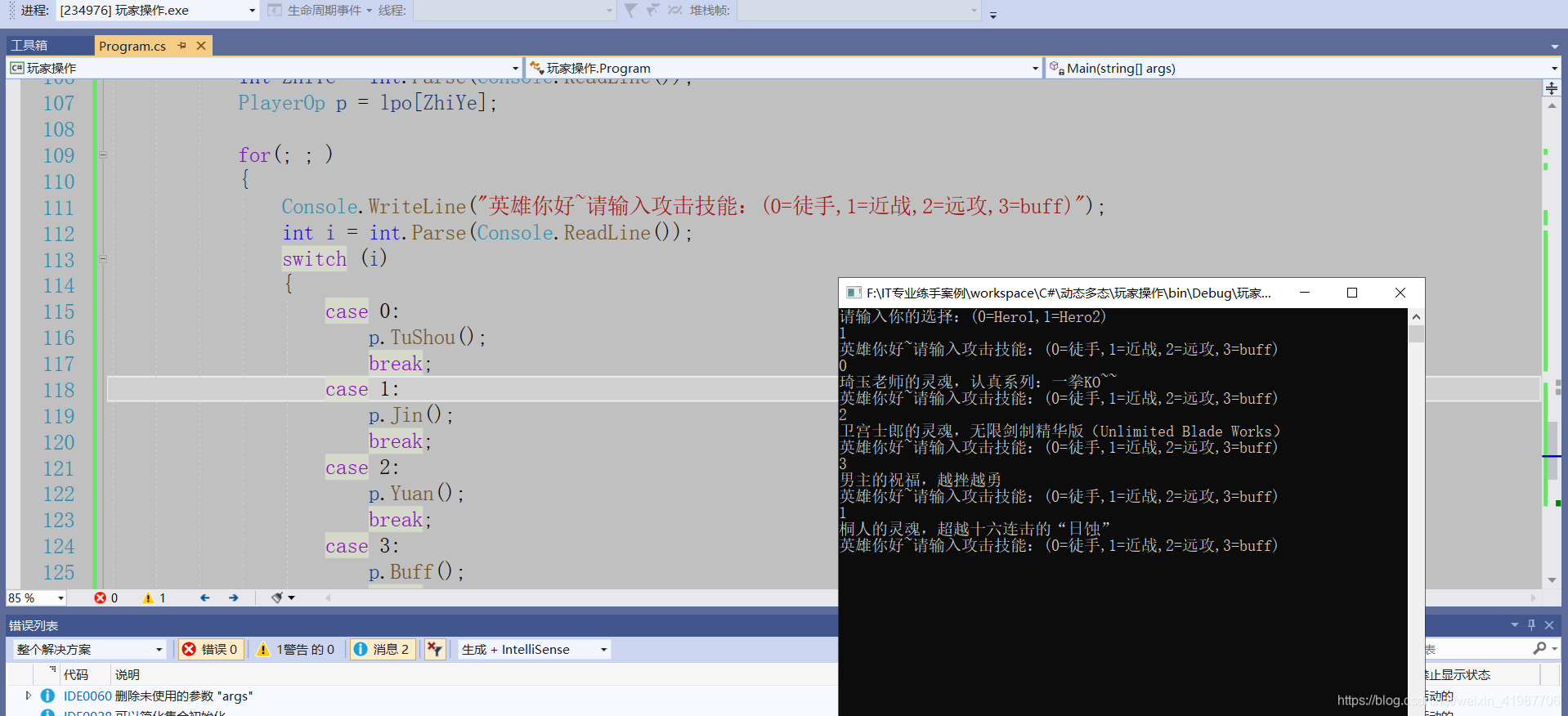This screenshot has width=1568, height=716.
Task: Click the PlayerOp type on line 107
Action: click(x=282, y=103)
